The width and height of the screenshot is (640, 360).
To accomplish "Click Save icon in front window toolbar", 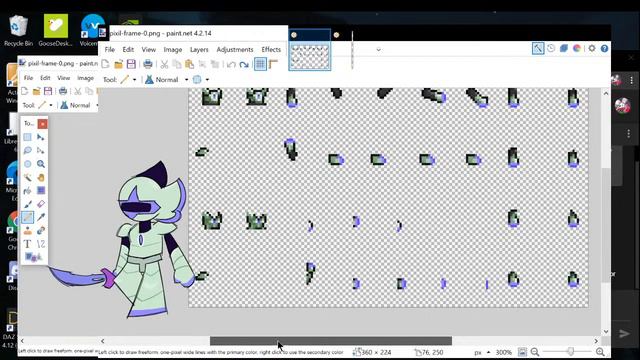I will pos(131,64).
